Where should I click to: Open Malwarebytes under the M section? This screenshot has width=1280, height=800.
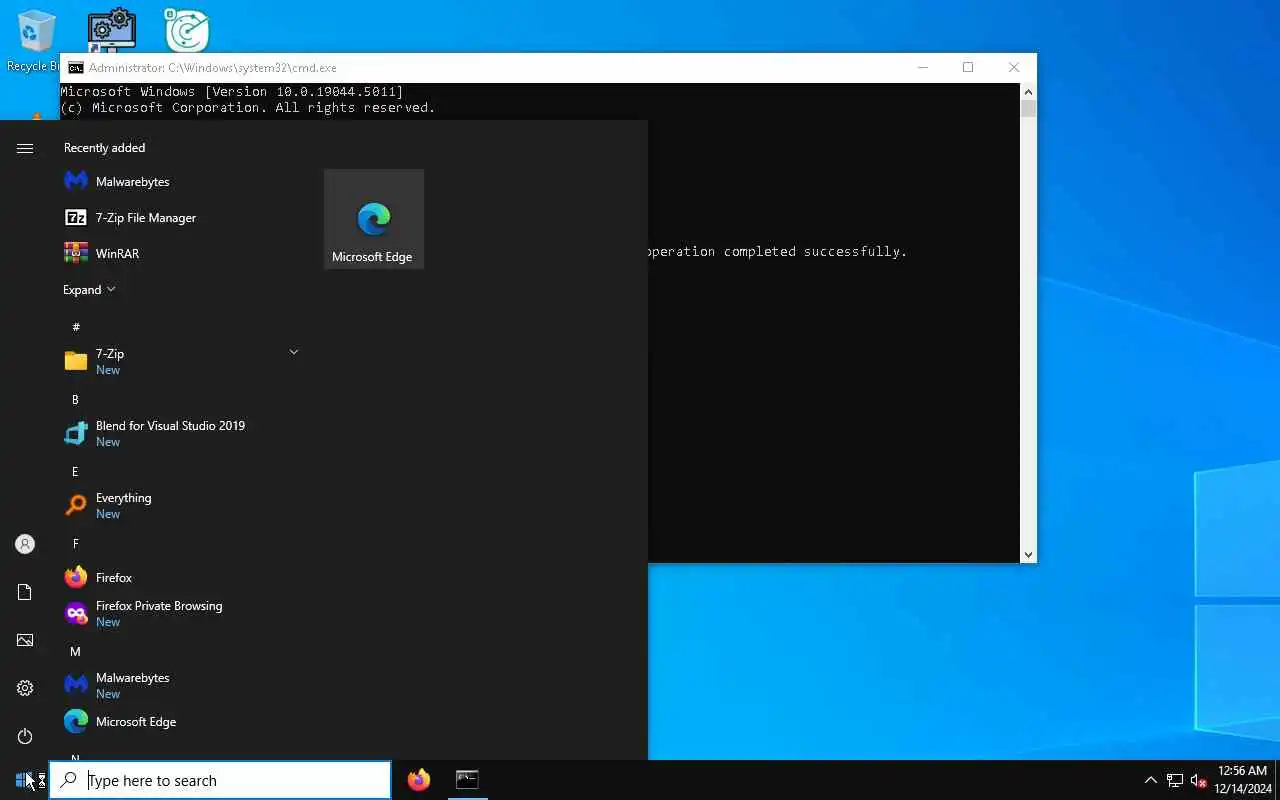pyautogui.click(x=180, y=685)
